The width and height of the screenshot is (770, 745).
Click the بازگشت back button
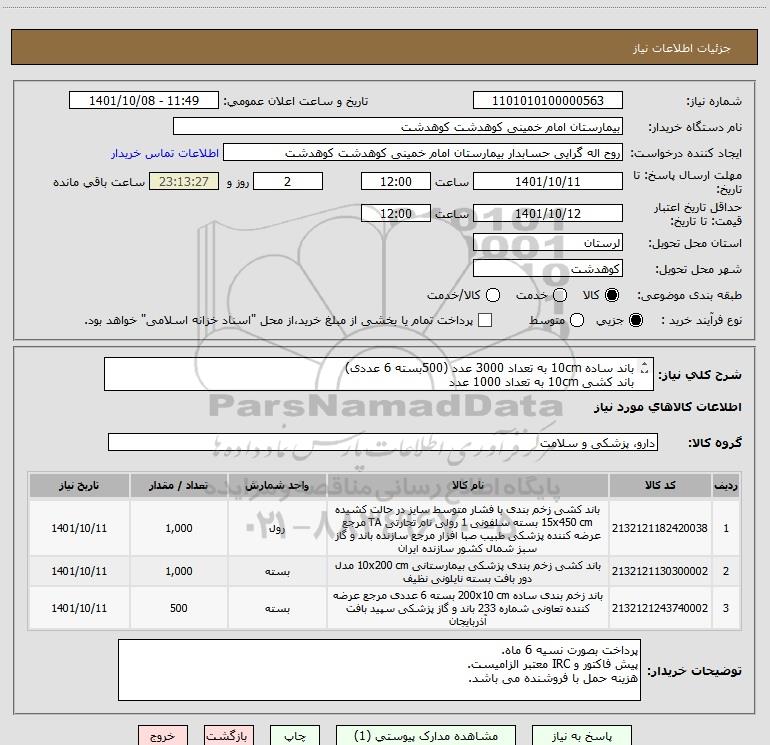[x=229, y=736]
